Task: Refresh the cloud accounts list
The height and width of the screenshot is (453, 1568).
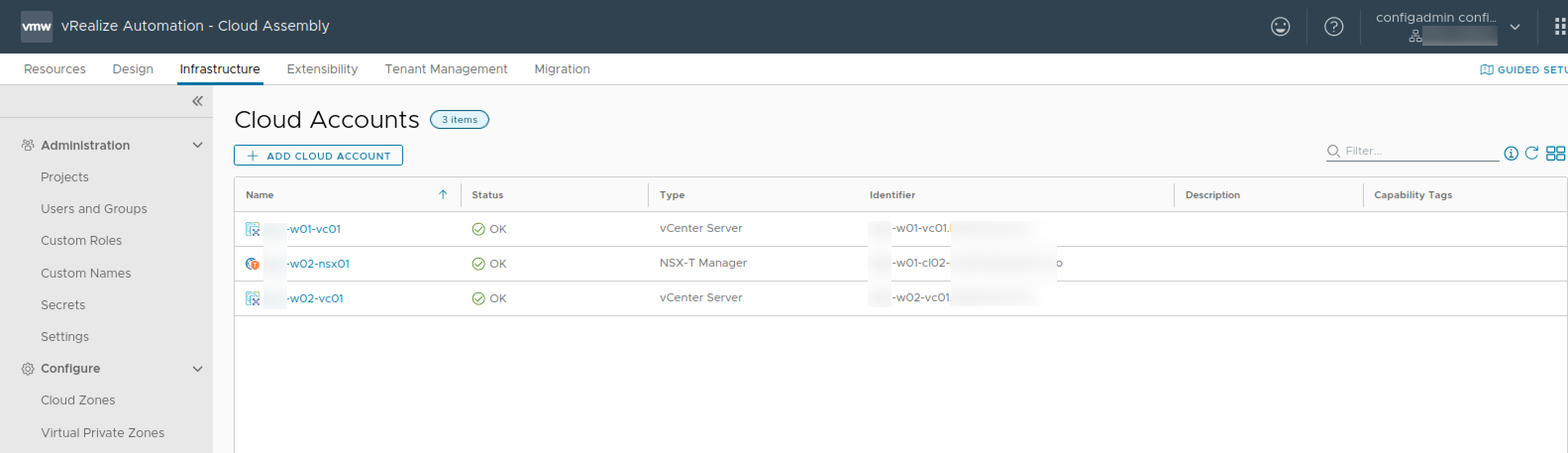Action: point(1531,153)
